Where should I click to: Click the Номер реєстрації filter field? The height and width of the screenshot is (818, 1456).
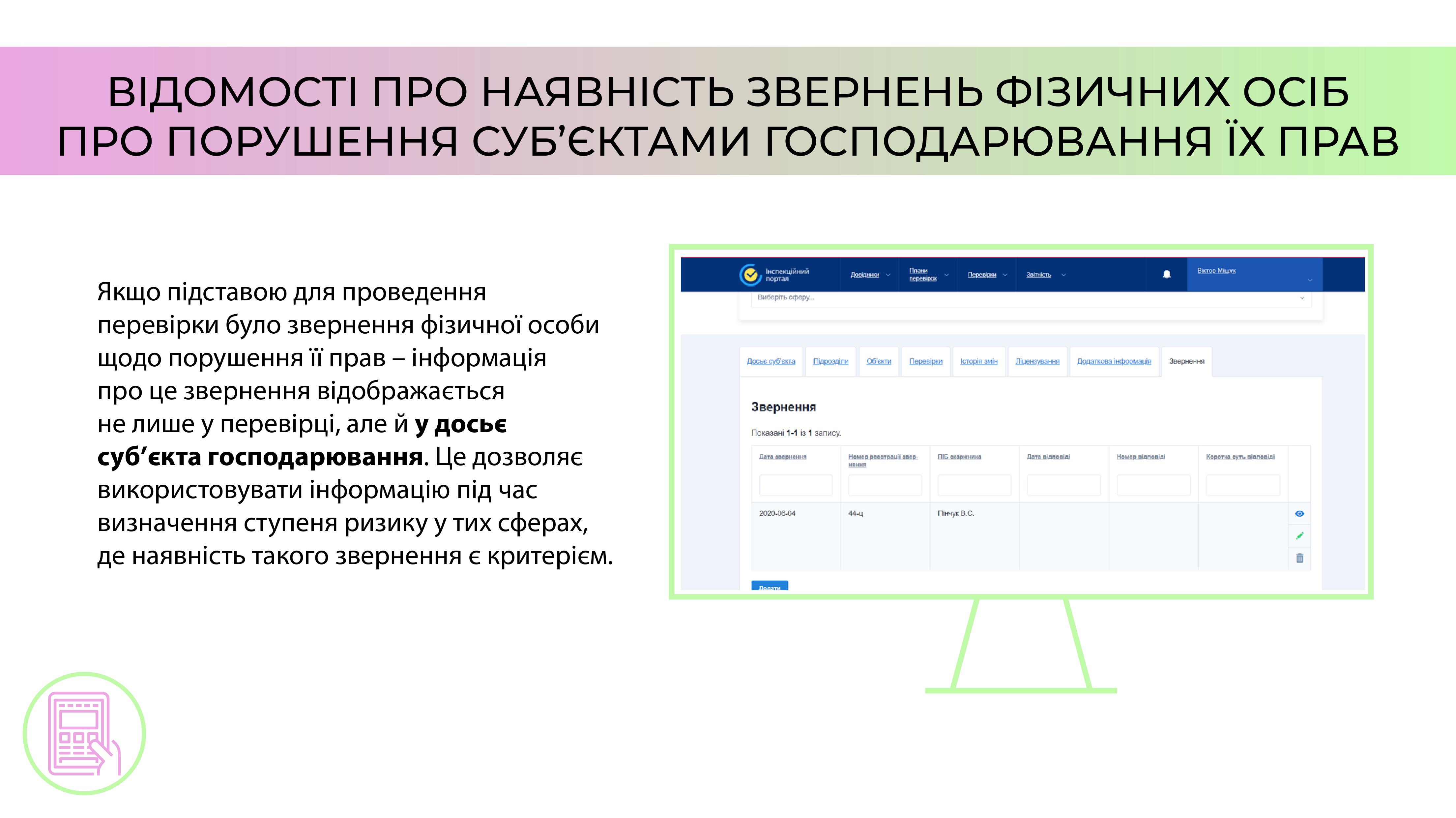[x=885, y=486]
